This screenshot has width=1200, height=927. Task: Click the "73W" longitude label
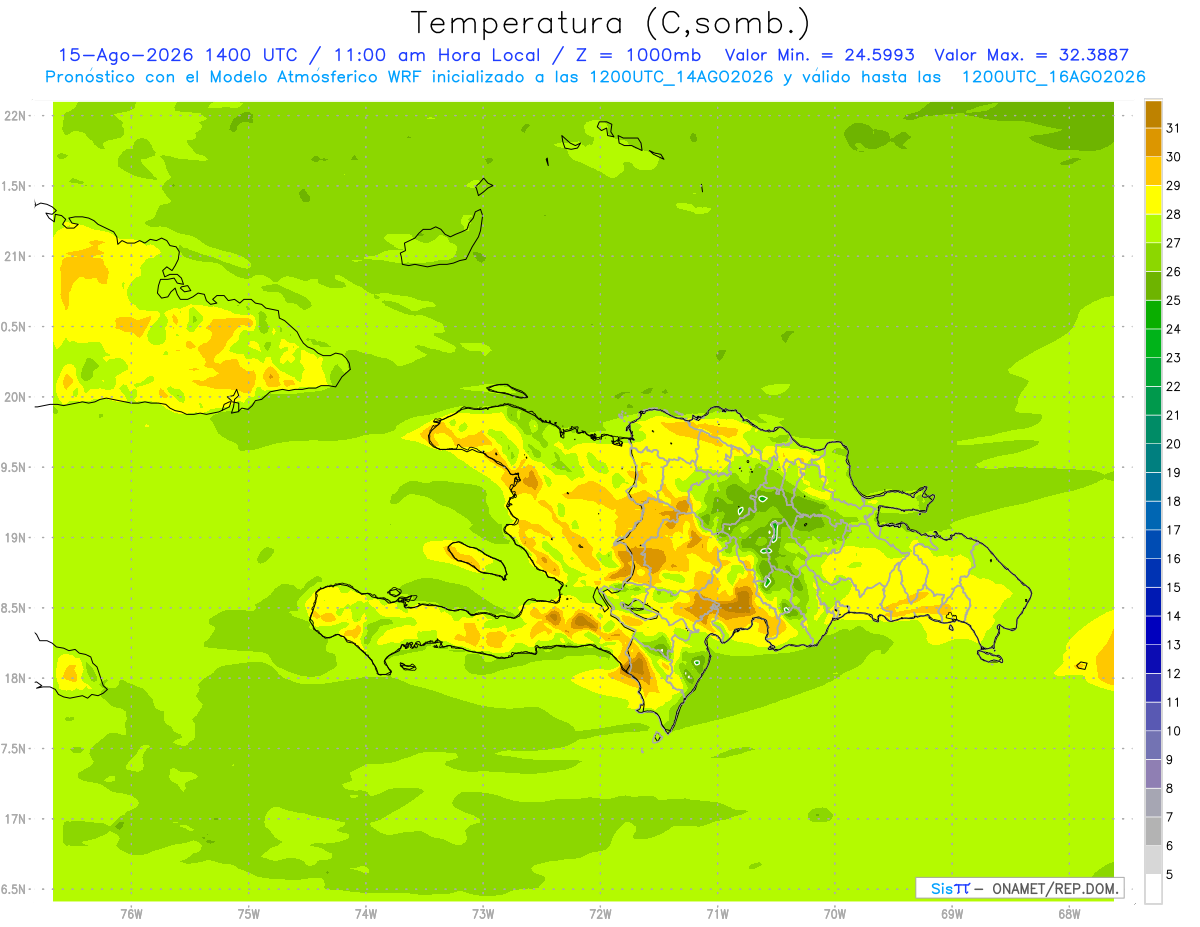[483, 914]
